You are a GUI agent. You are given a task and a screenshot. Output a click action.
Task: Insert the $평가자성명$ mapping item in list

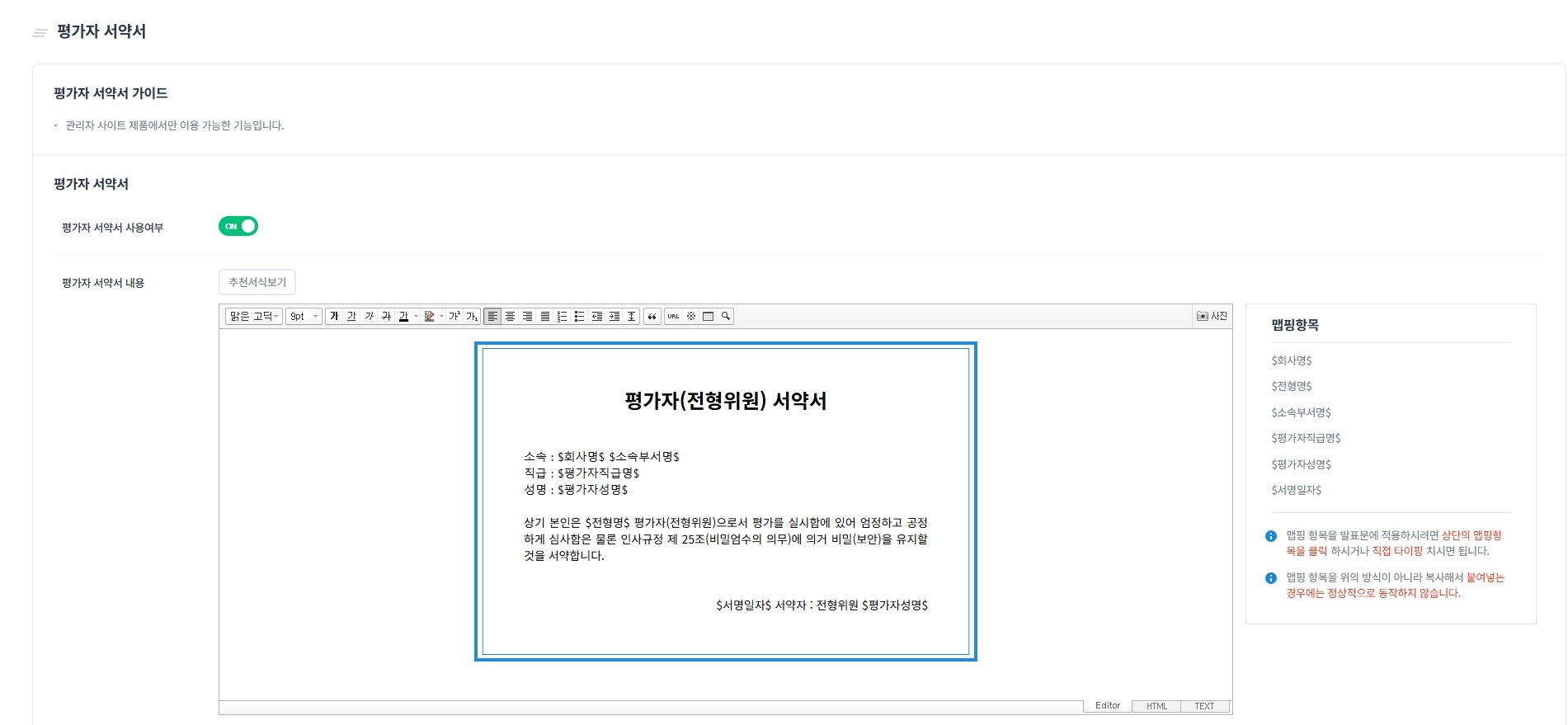pyautogui.click(x=1302, y=464)
